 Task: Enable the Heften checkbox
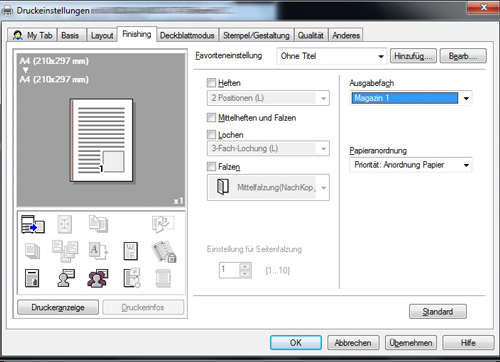pyautogui.click(x=211, y=83)
